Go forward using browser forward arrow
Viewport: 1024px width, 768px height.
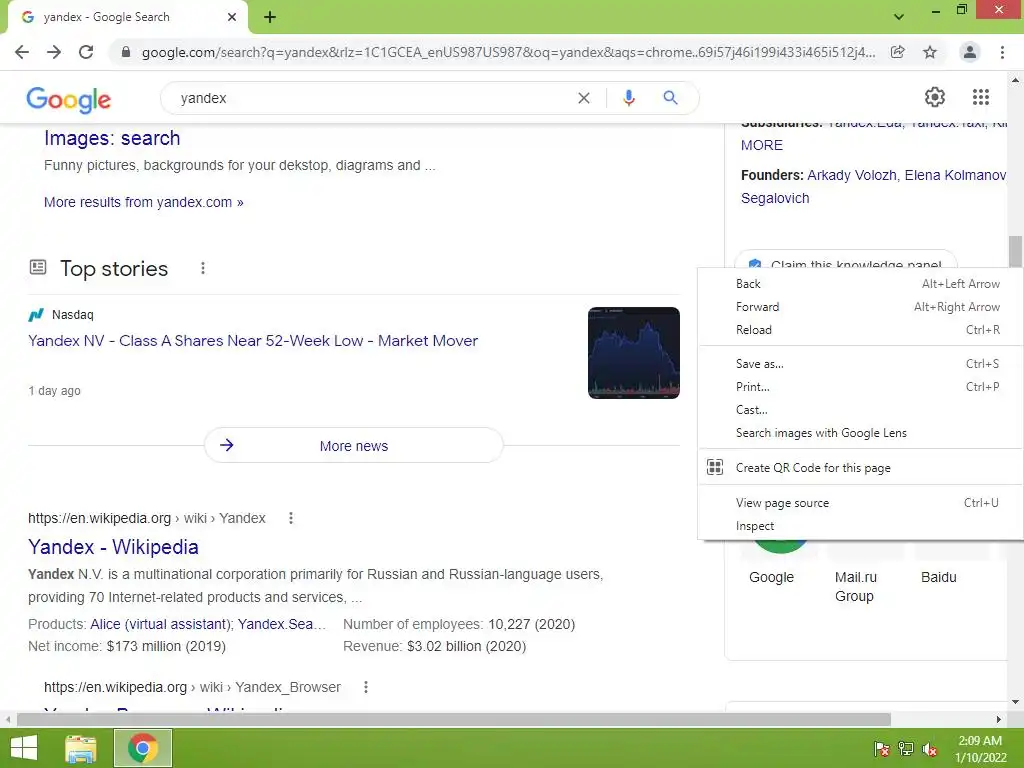click(54, 52)
